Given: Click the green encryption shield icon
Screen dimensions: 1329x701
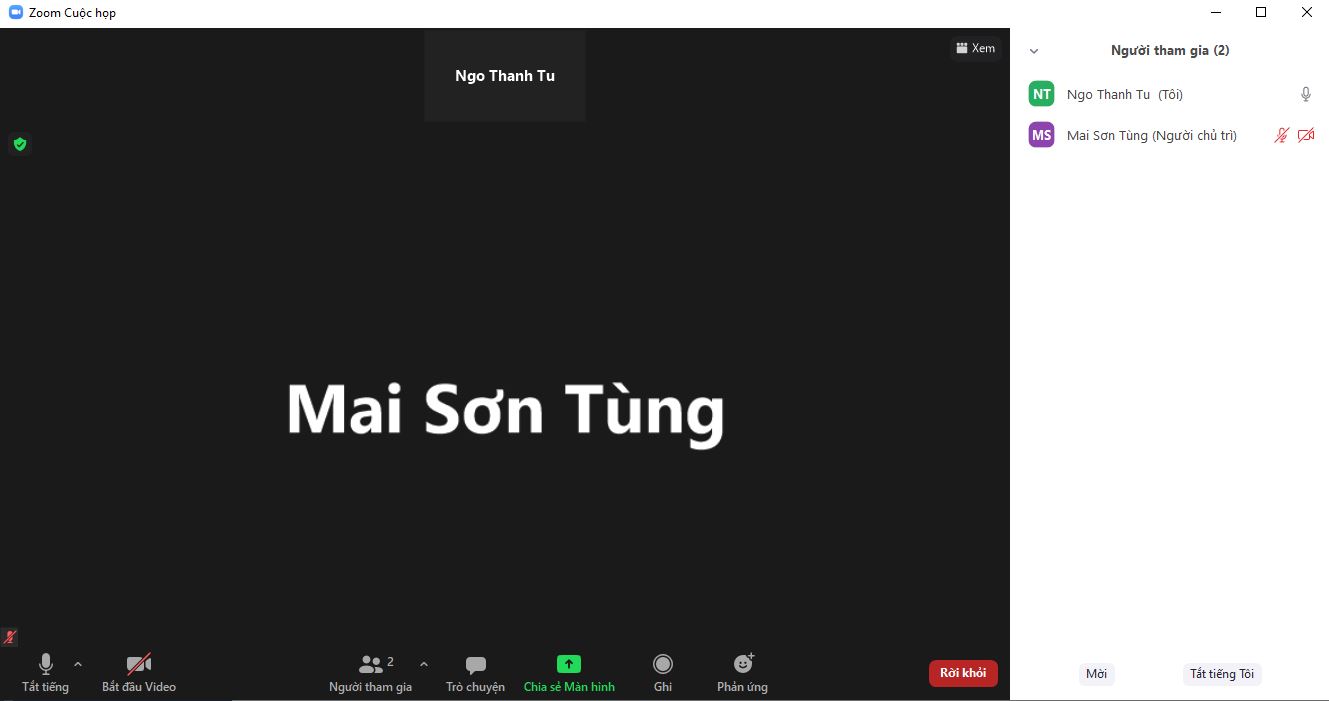Looking at the screenshot, I should click(20, 144).
